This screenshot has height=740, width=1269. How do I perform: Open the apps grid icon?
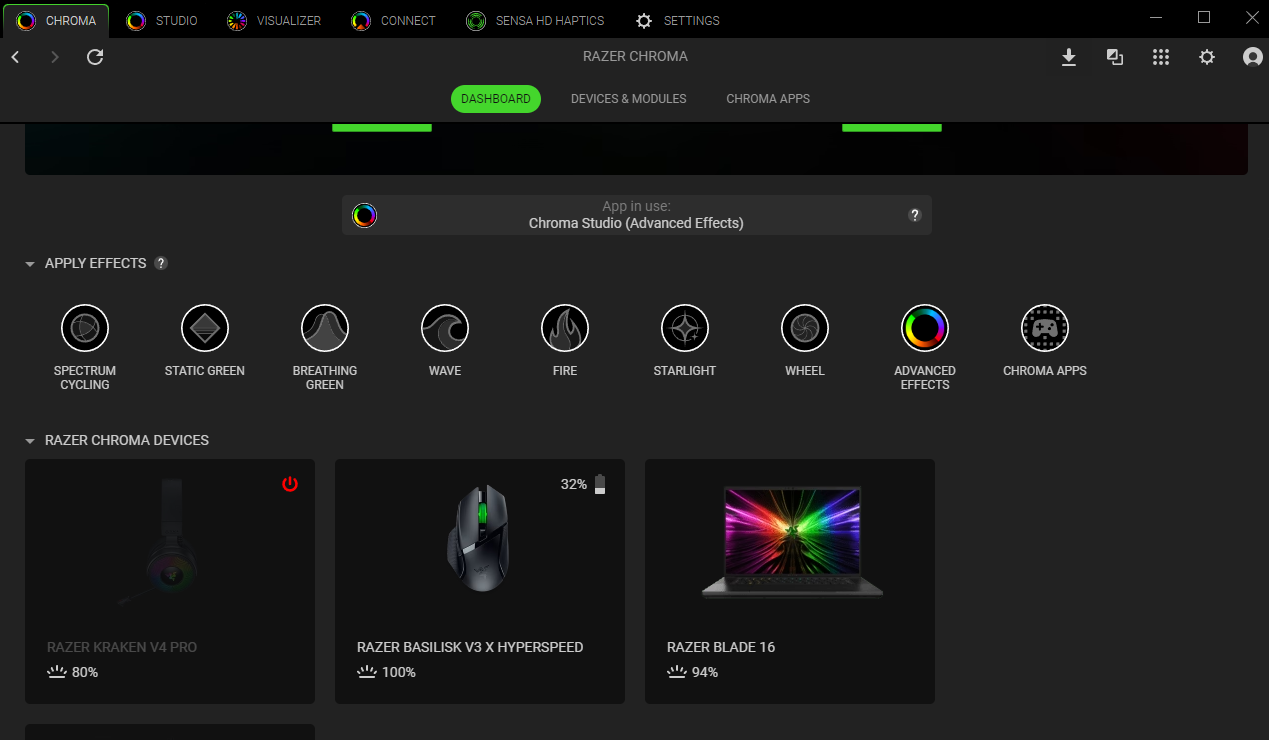1161,57
